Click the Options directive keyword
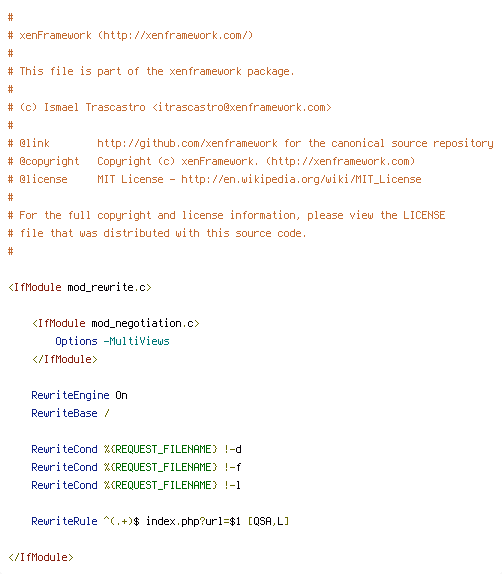The image size is (502, 574). tap(76, 341)
